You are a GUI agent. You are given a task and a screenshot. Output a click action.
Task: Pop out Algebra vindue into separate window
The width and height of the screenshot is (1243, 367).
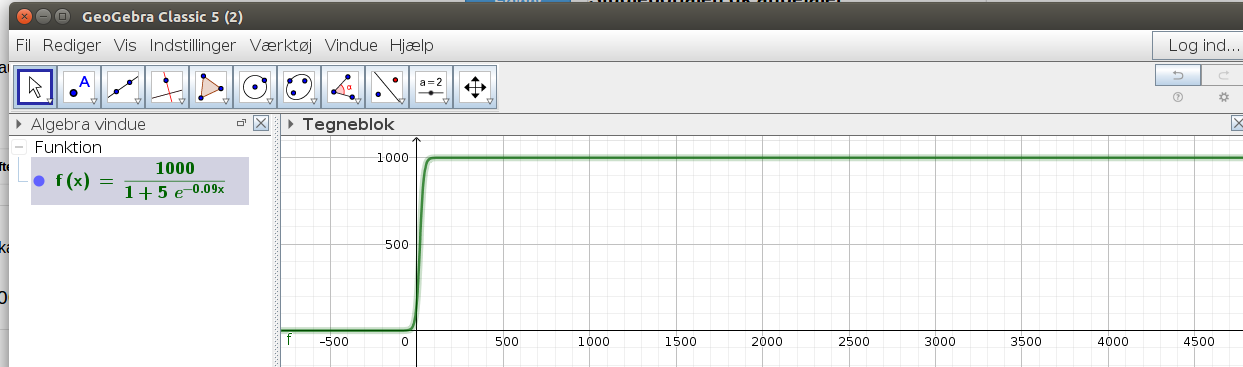241,123
